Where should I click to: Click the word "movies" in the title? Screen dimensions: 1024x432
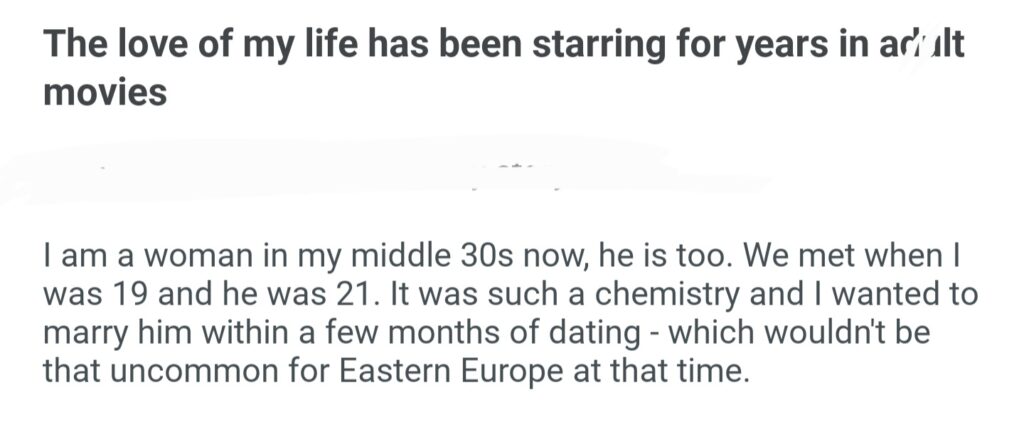coord(103,93)
